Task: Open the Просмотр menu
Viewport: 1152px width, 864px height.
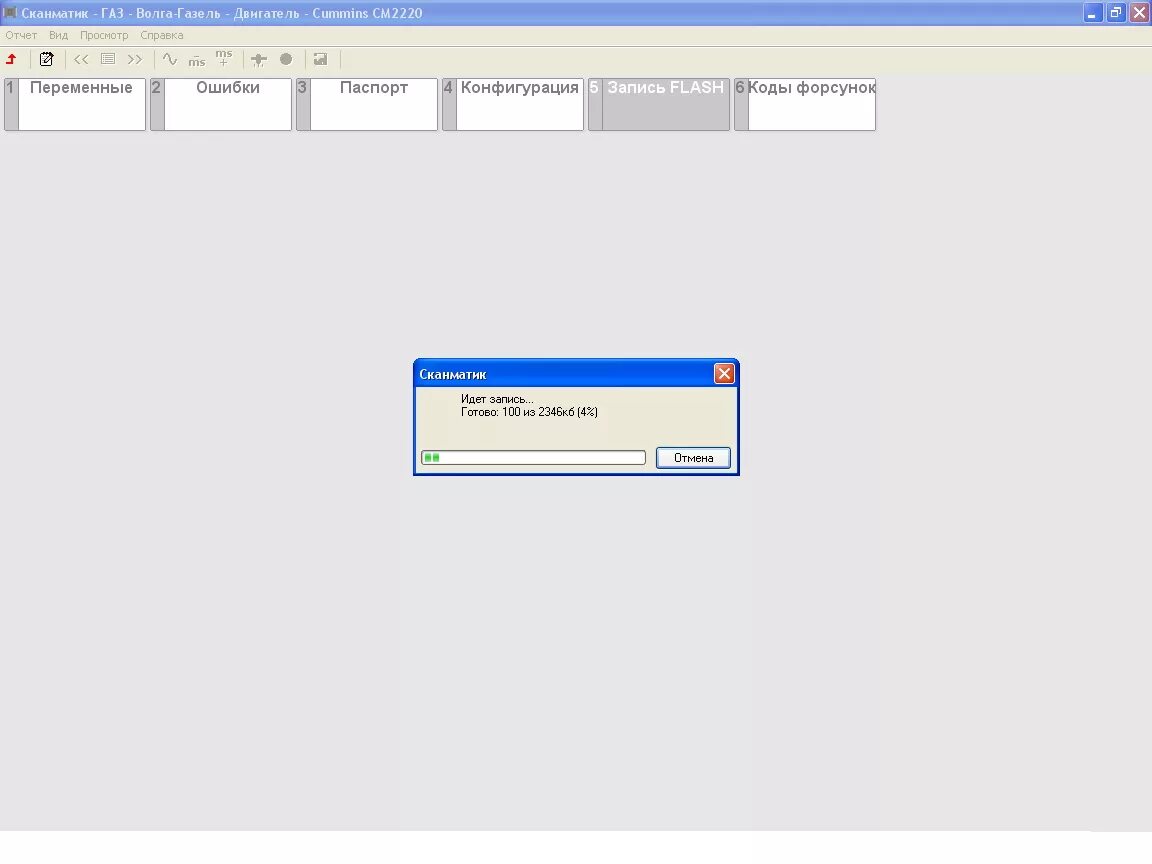Action: point(104,35)
